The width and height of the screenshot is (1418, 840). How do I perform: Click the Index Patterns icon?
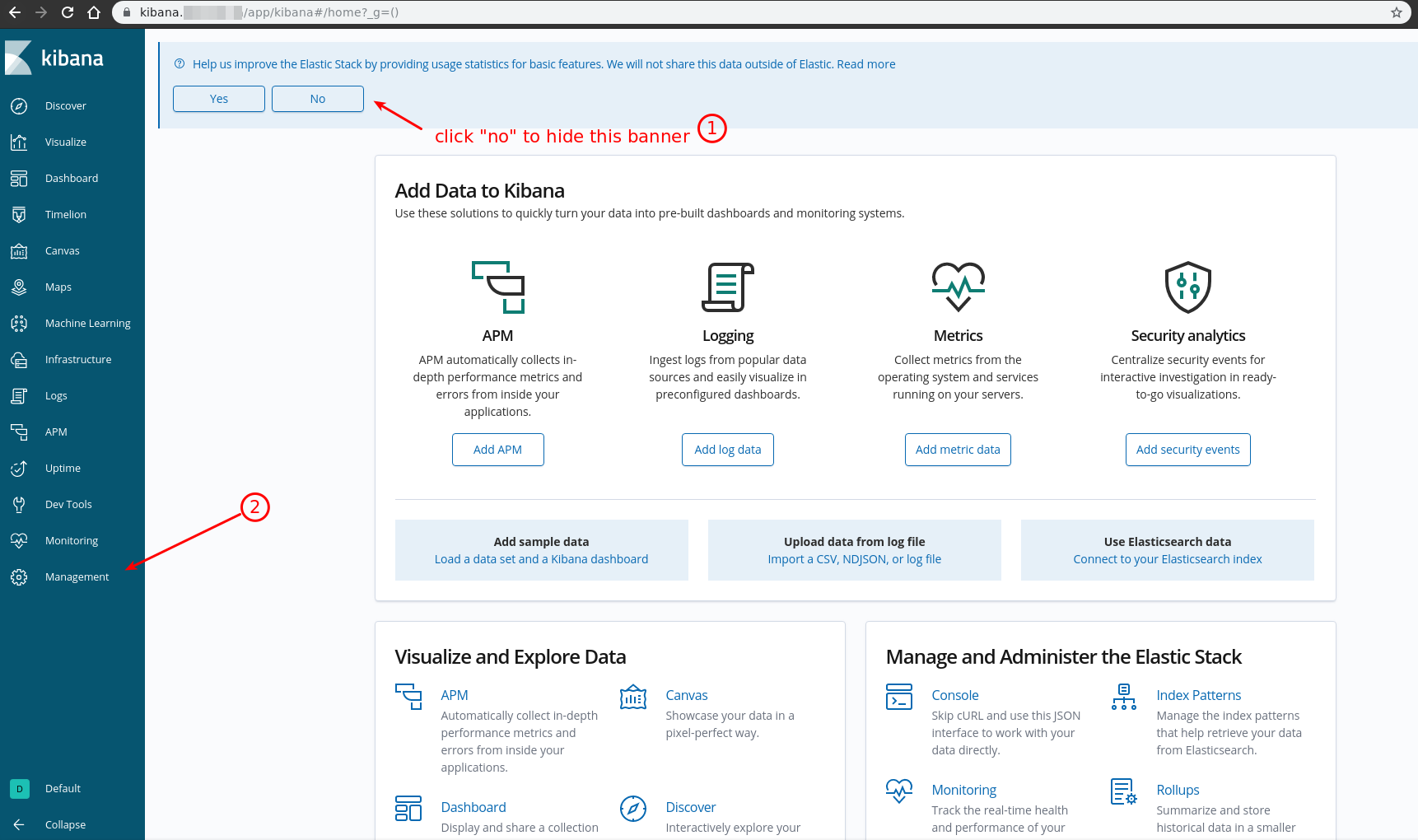coord(1124,697)
